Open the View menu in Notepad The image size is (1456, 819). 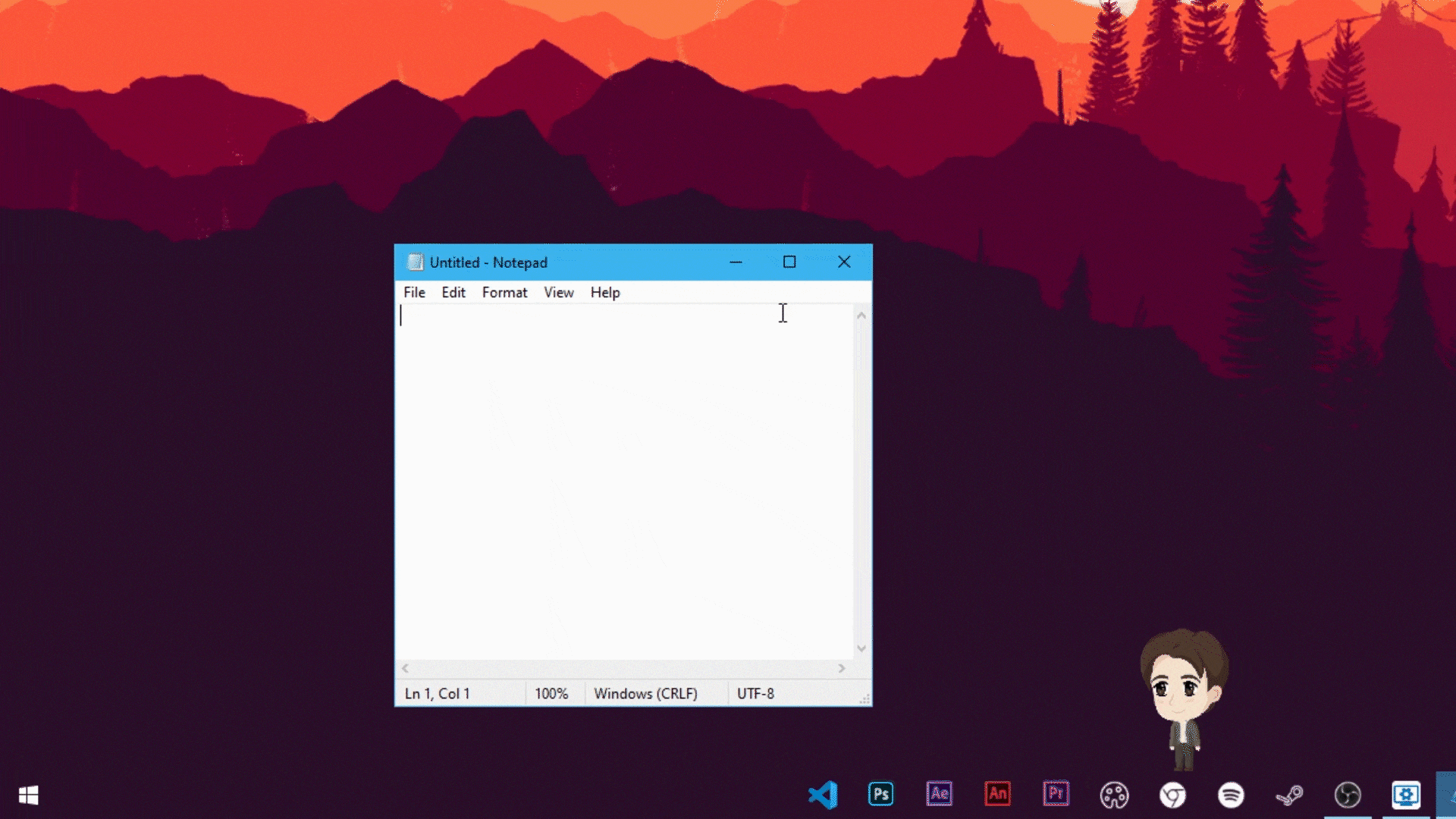coord(559,292)
